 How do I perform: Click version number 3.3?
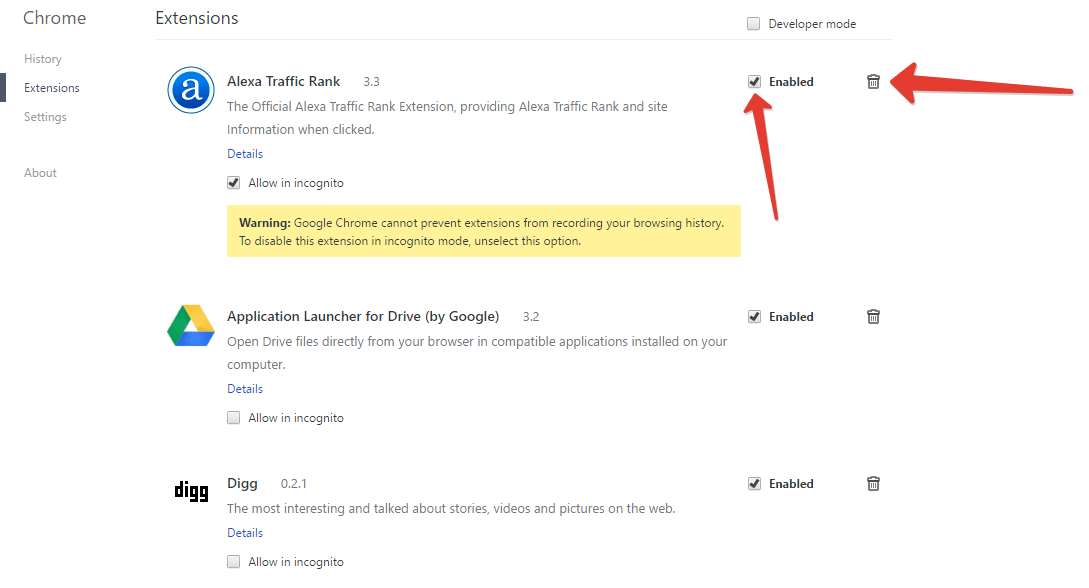coord(372,82)
